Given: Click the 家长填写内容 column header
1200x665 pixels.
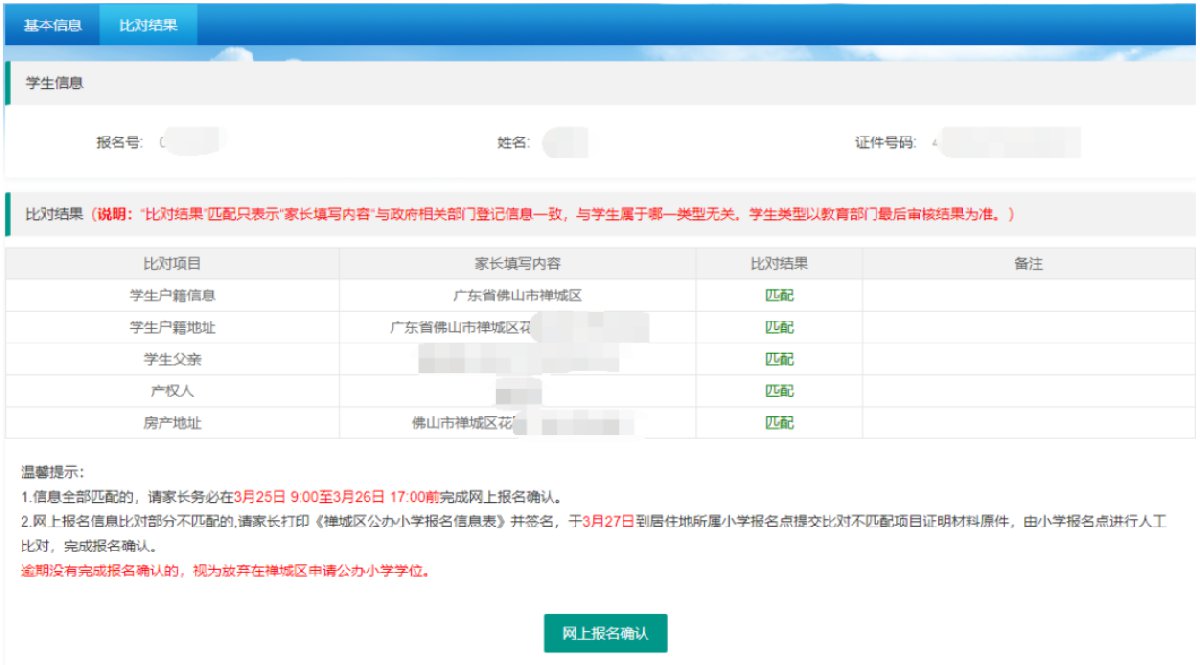Looking at the screenshot, I should (x=517, y=264).
